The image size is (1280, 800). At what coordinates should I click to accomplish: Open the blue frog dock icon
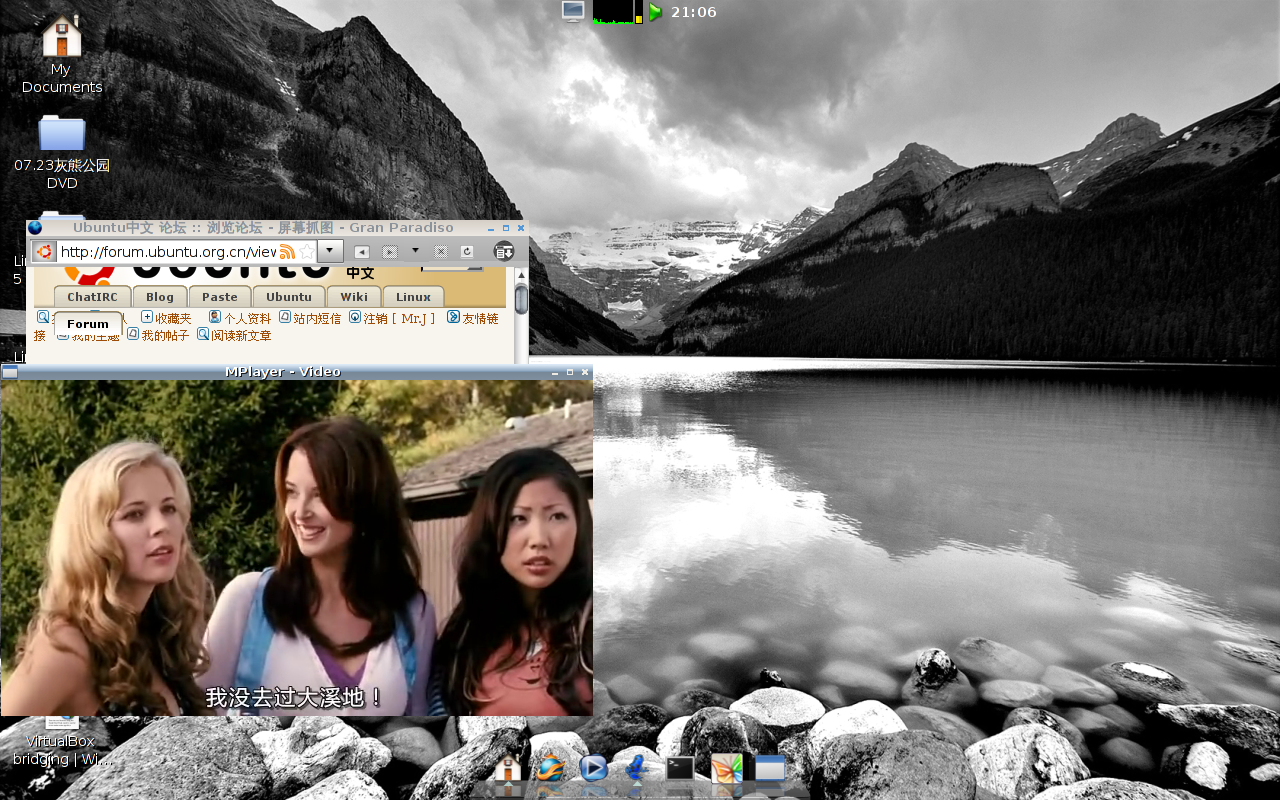coord(634,768)
